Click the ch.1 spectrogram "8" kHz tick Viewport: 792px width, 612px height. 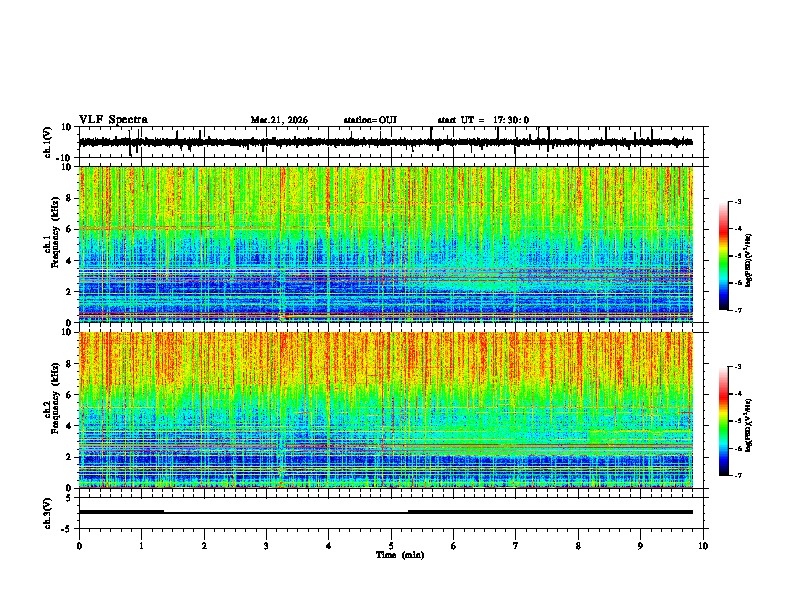[70, 198]
